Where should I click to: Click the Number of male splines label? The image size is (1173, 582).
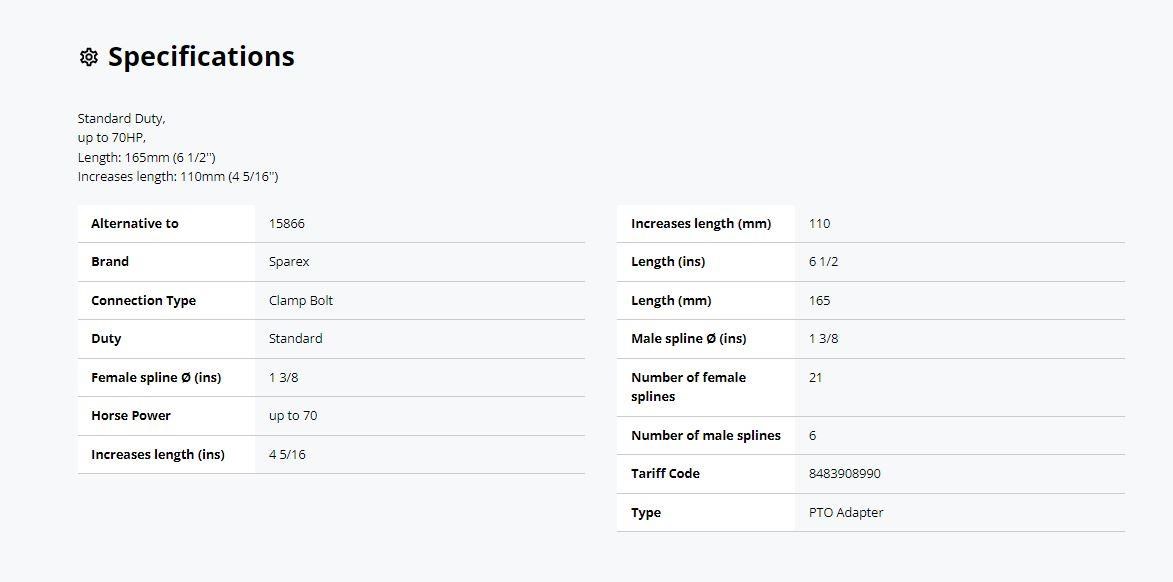[705, 435]
